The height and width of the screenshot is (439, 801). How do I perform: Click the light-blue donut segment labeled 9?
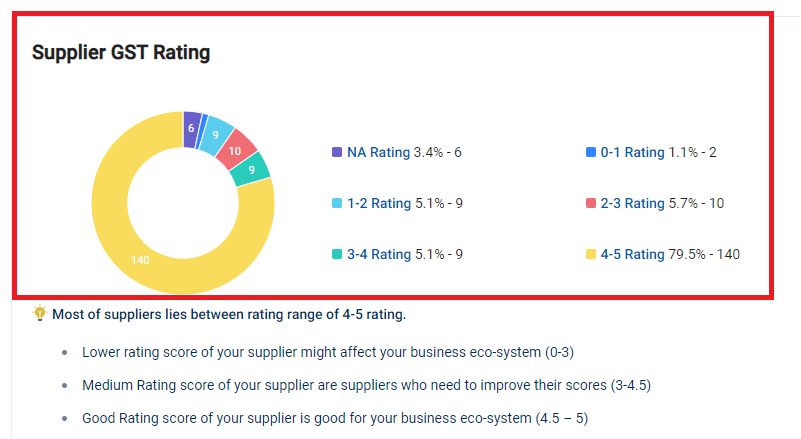(216, 134)
